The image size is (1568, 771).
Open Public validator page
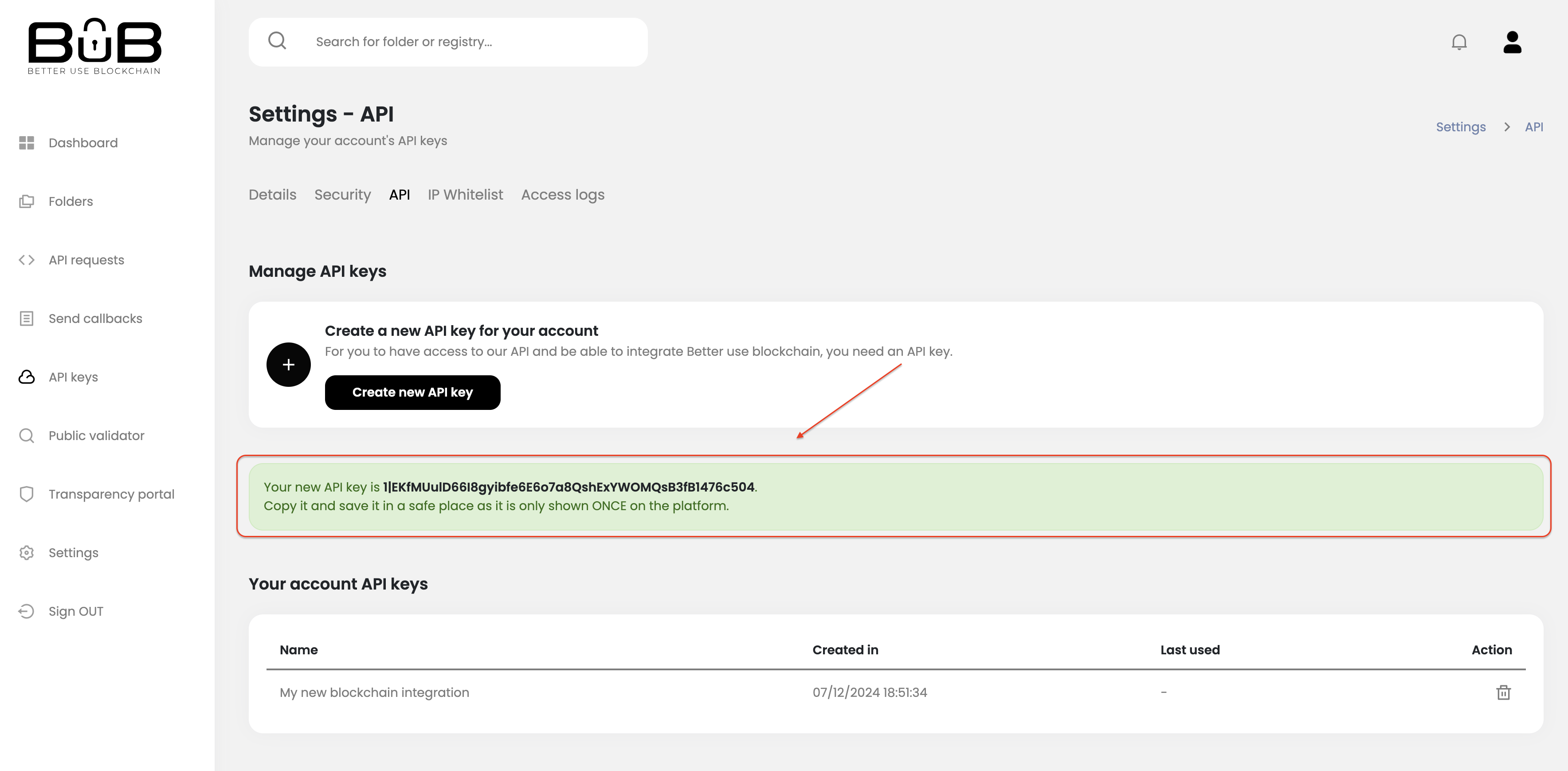[96, 436]
